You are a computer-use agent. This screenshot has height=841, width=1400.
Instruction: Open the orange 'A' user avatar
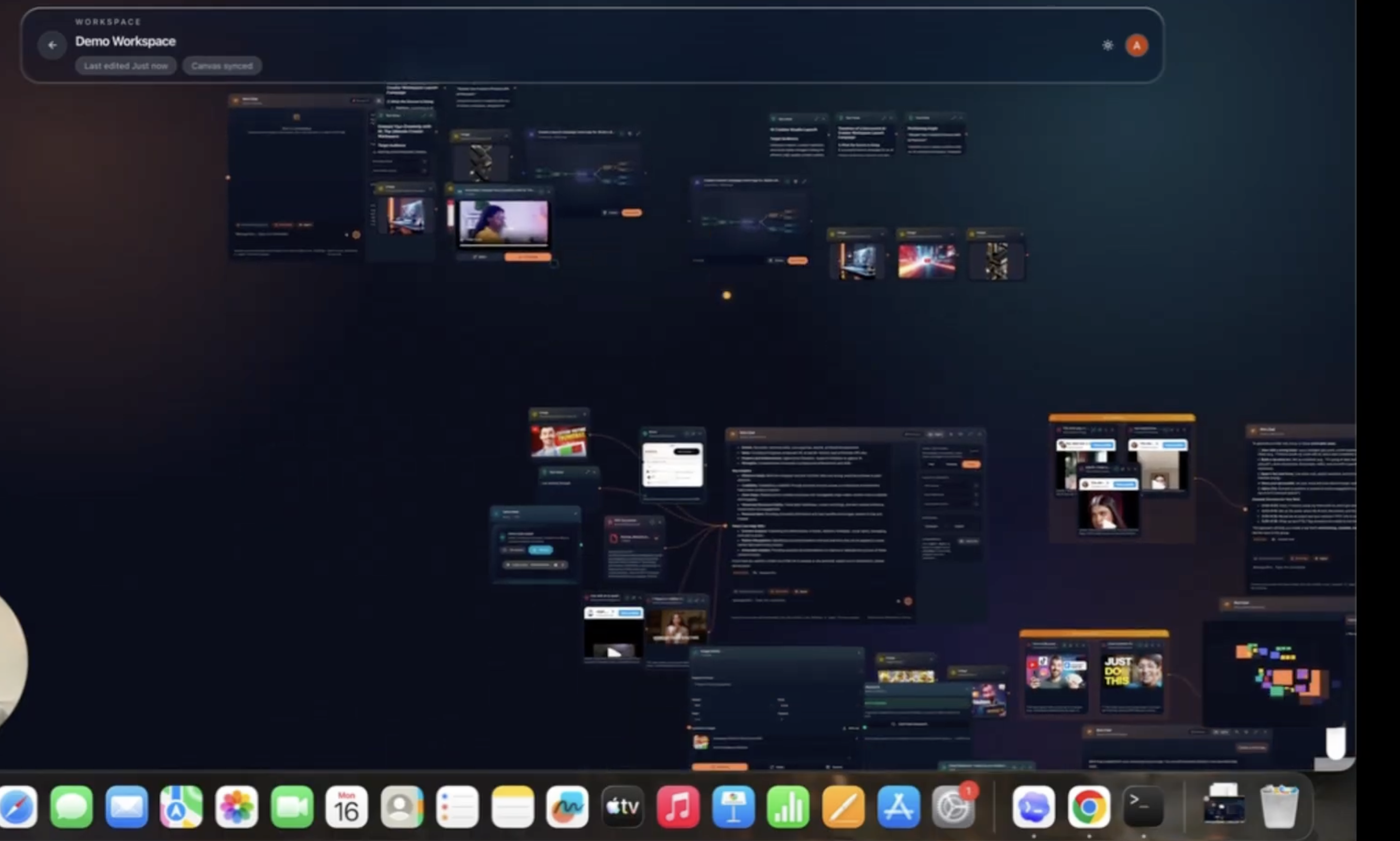tap(1136, 45)
